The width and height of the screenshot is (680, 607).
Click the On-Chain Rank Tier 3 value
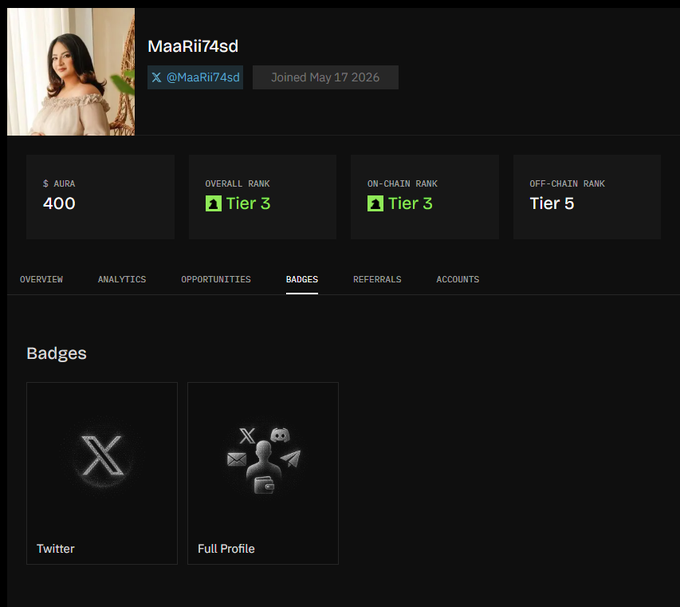410,203
